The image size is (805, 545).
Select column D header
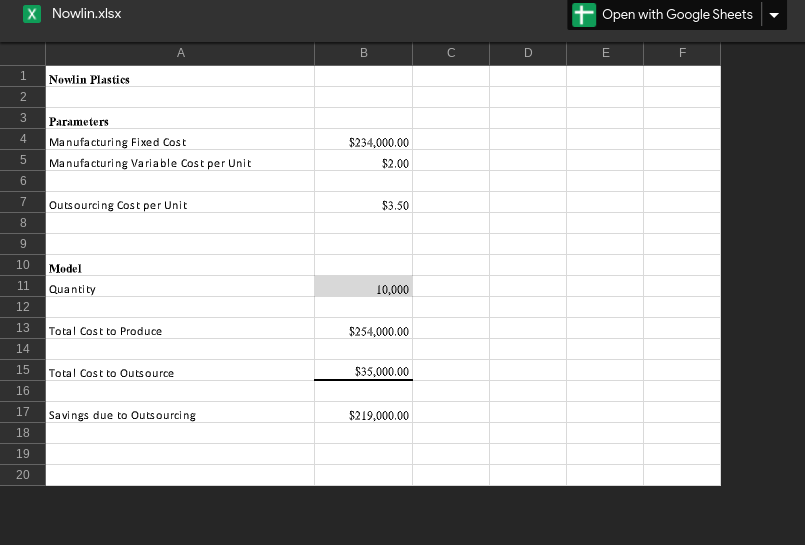[528, 53]
